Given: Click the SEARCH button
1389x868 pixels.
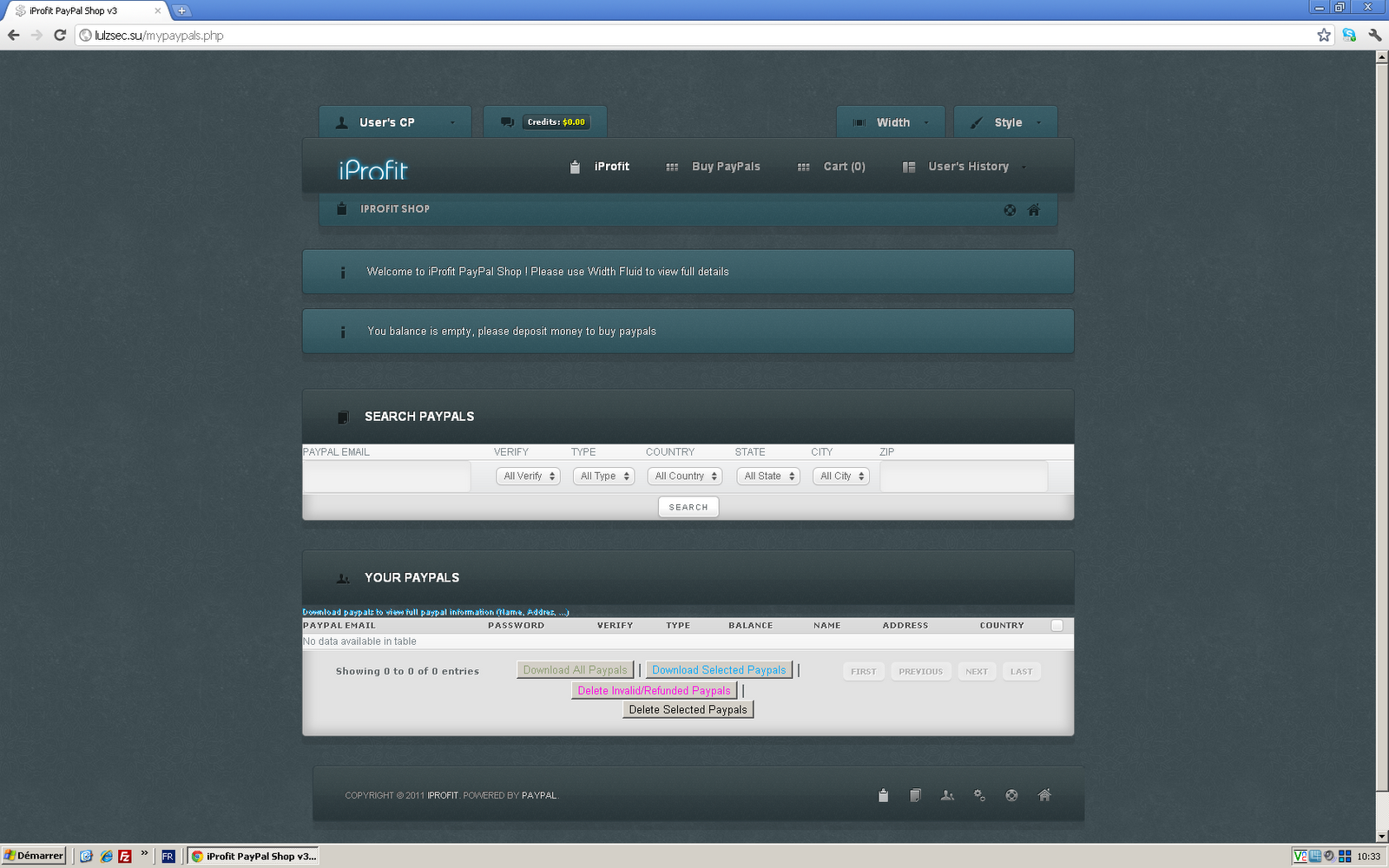Looking at the screenshot, I should 688,507.
